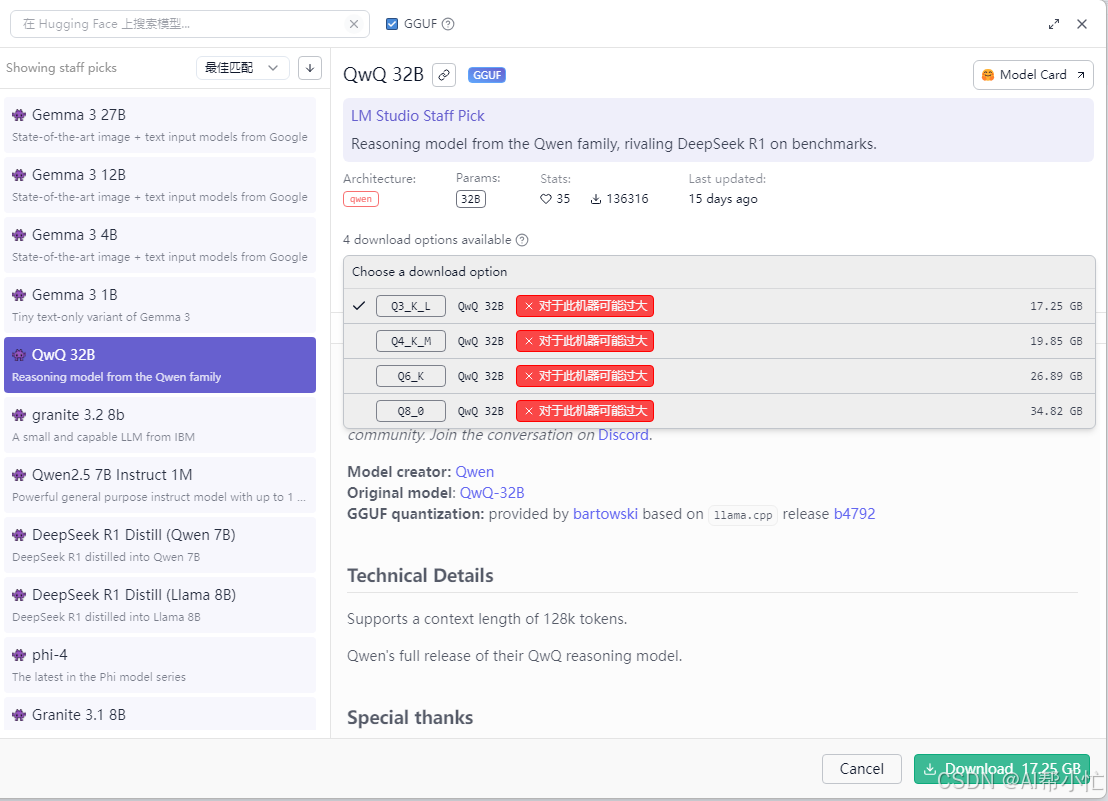Open help icon beside download options available
This screenshot has width=1108, height=801.
click(x=521, y=240)
